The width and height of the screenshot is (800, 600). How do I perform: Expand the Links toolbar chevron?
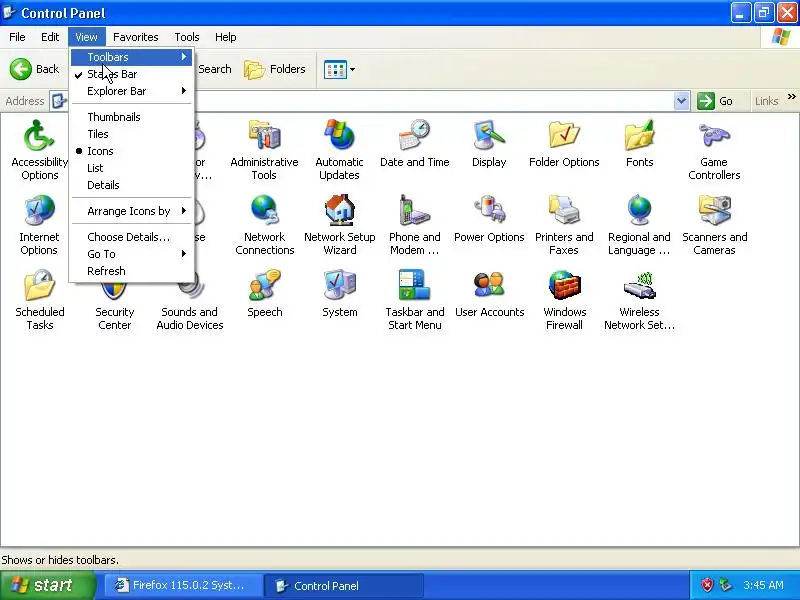[x=791, y=96]
